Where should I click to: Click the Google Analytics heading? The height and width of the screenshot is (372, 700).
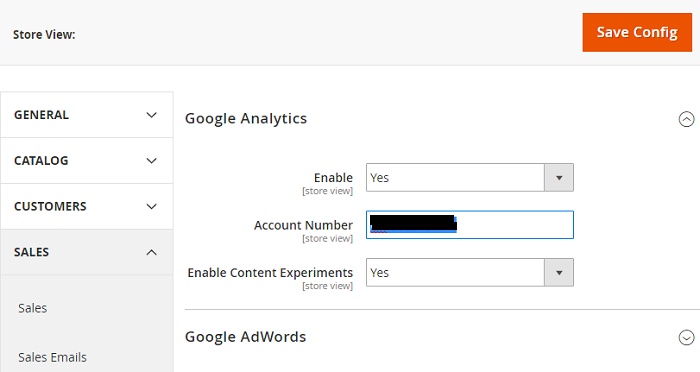click(246, 119)
